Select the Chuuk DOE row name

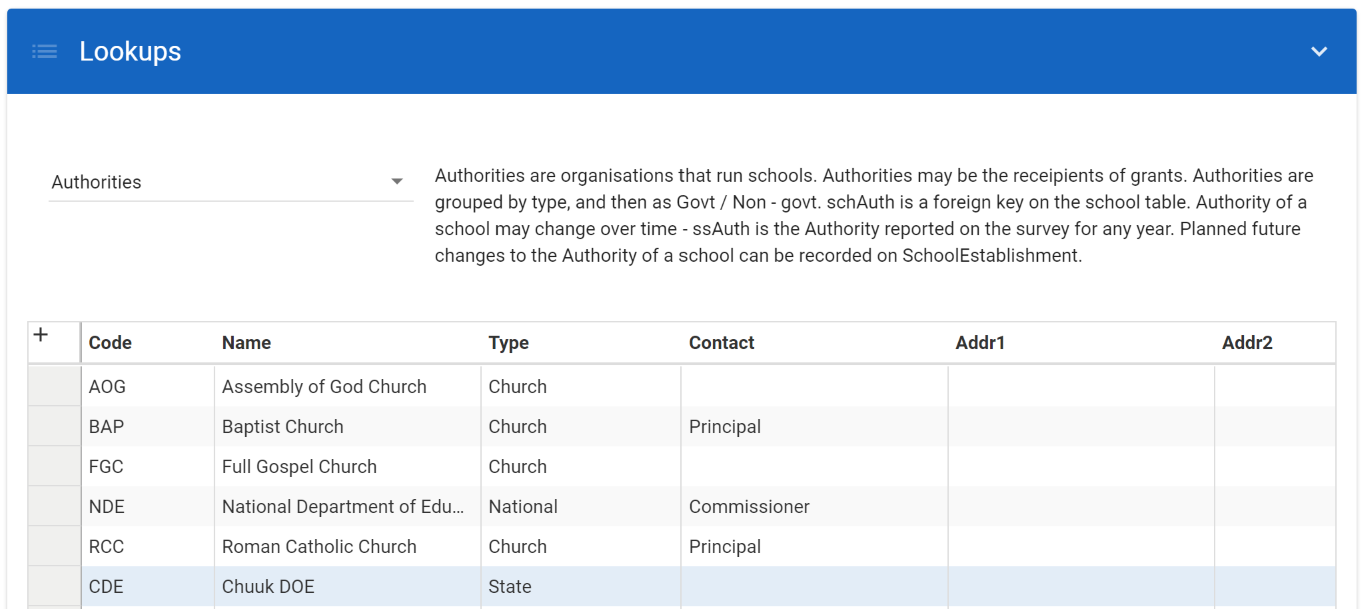[268, 587]
